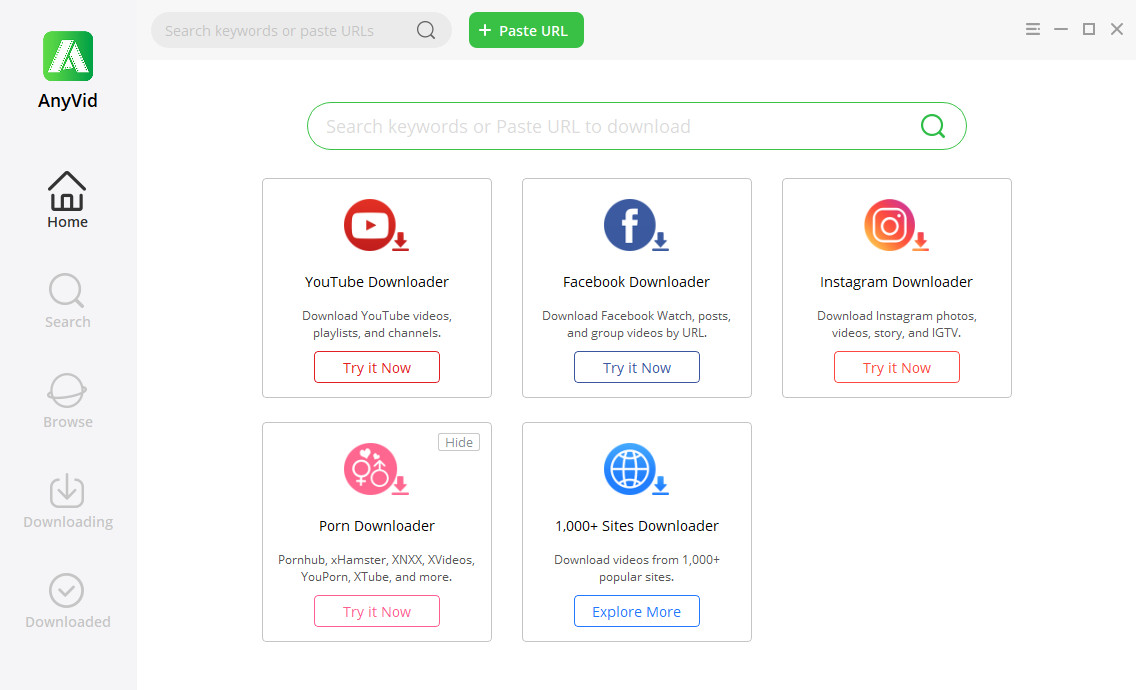Click the YouTube Downloader title

[377, 282]
